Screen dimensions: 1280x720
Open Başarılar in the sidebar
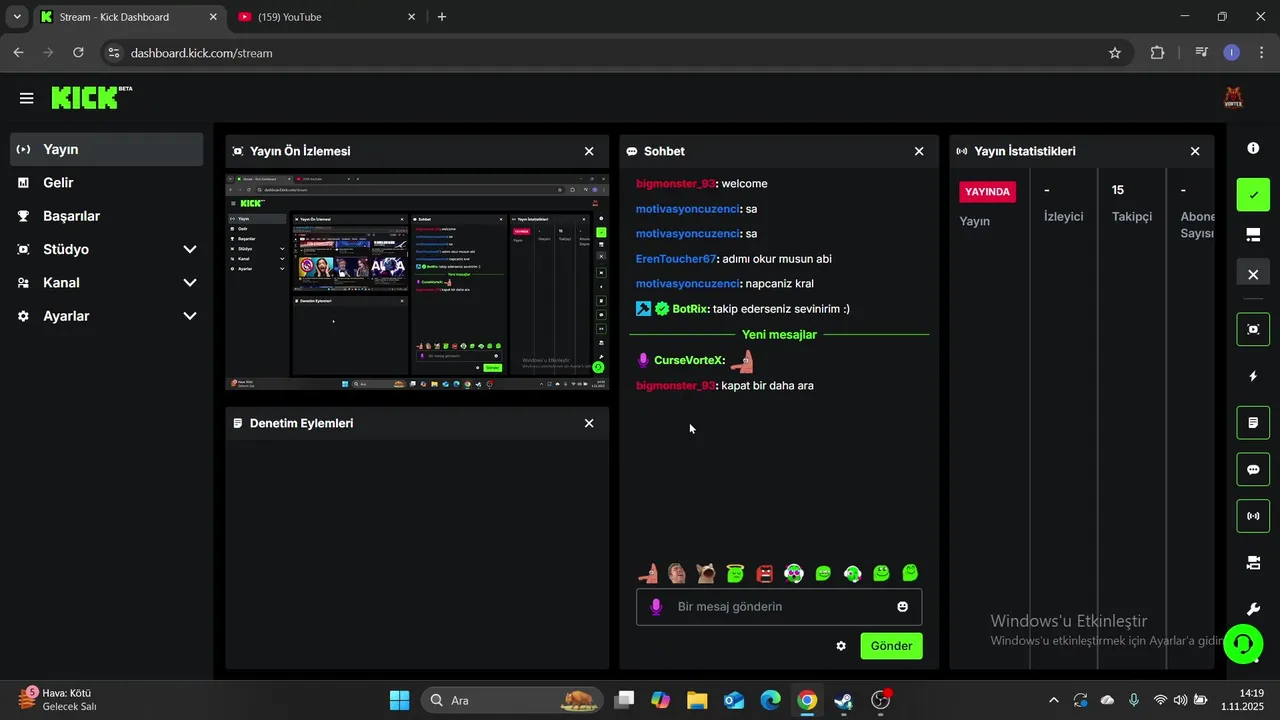(107, 216)
